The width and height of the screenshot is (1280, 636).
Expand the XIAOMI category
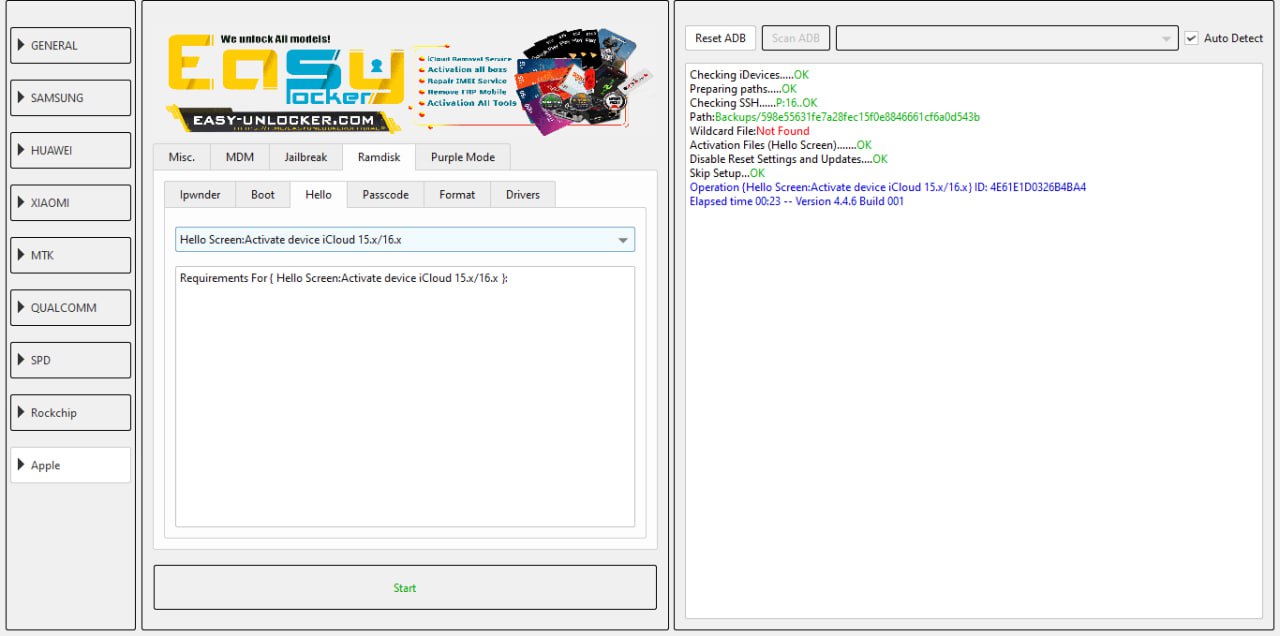coord(71,203)
